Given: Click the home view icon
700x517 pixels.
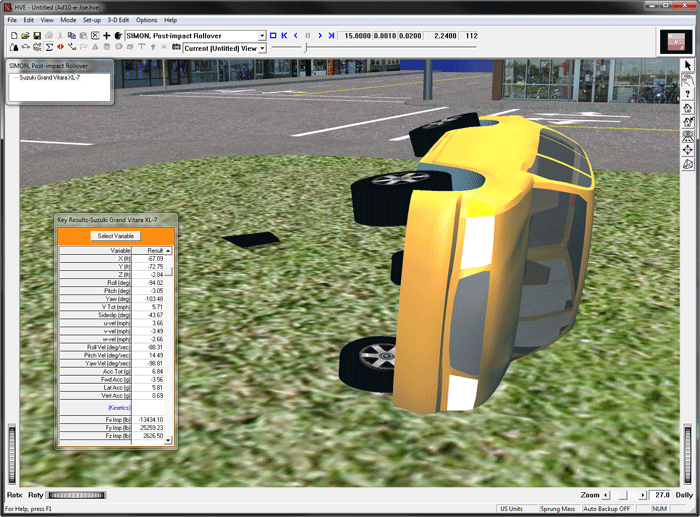Looking at the screenshot, I should click(x=688, y=107).
